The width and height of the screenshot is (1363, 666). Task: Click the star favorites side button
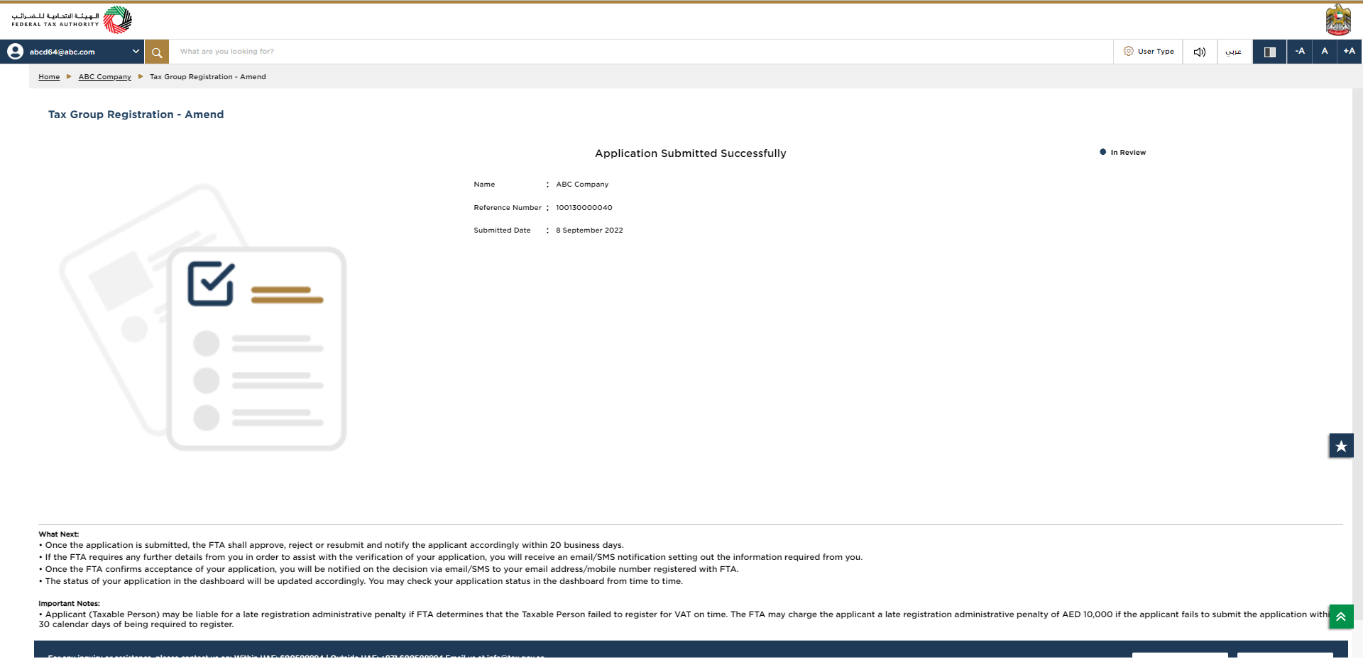(x=1341, y=446)
